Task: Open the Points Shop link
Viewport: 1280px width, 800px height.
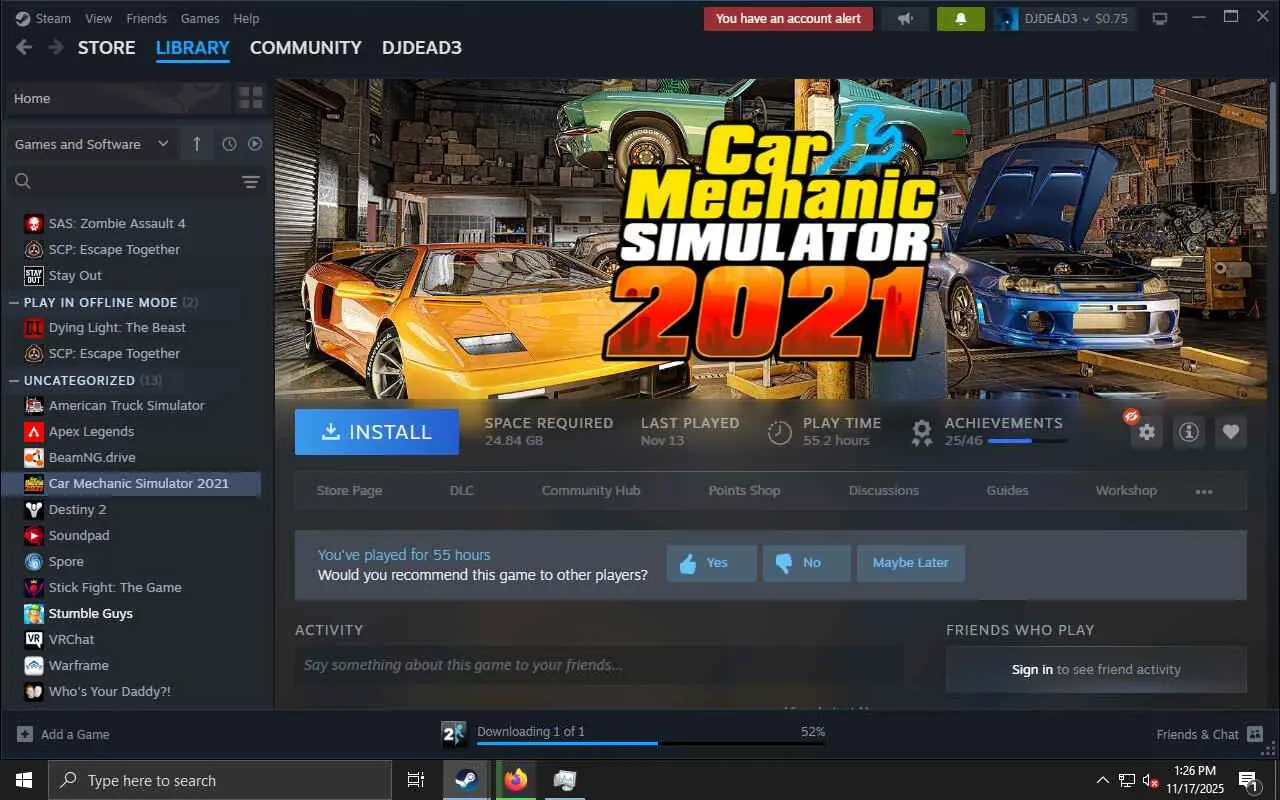Action: click(744, 491)
